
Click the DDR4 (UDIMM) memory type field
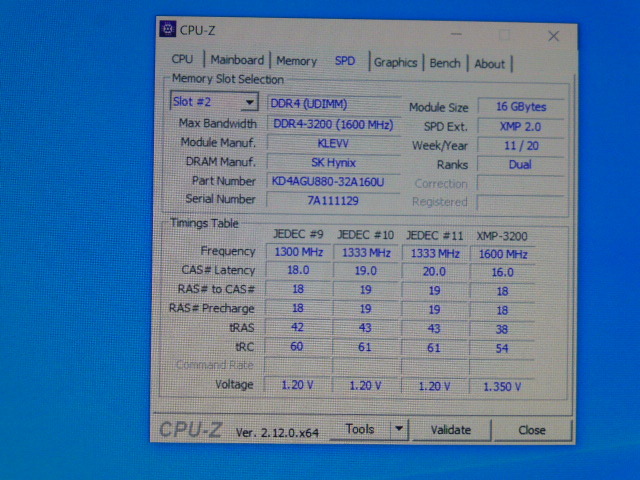click(x=334, y=104)
